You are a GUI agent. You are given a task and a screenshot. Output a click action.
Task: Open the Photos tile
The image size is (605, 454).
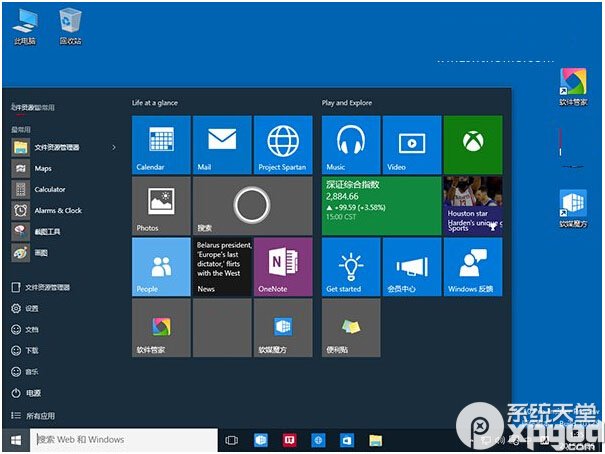160,205
